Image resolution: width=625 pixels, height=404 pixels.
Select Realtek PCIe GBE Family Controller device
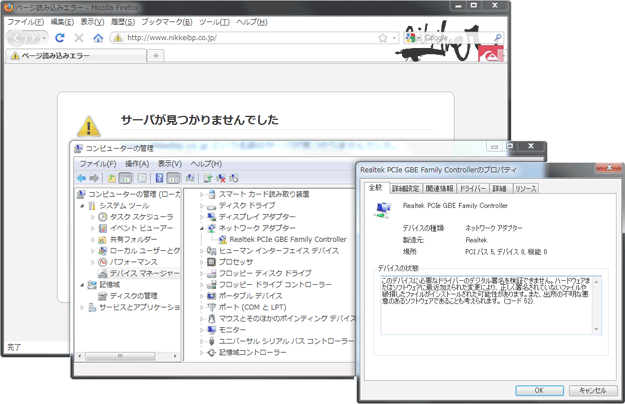pos(288,239)
